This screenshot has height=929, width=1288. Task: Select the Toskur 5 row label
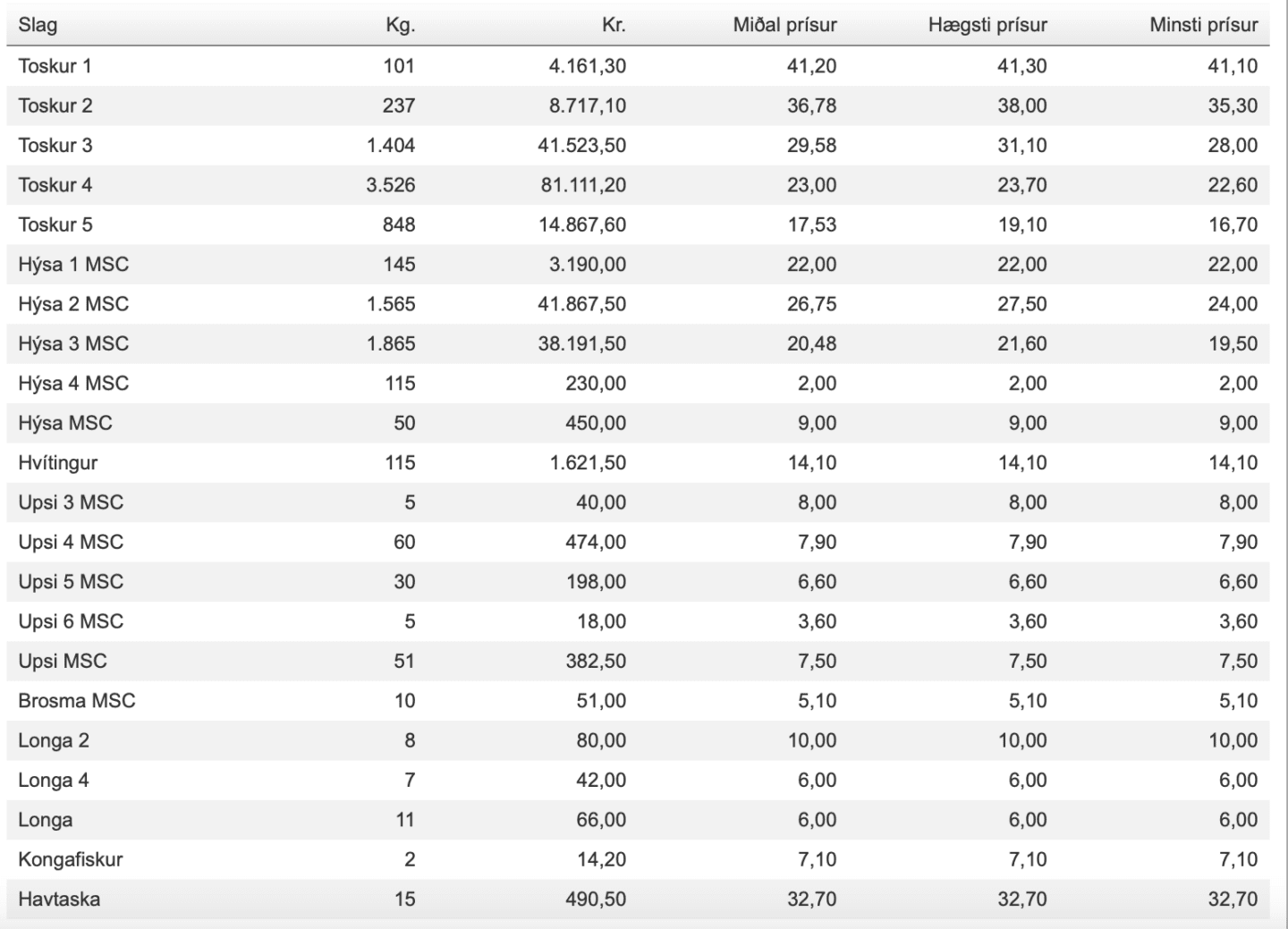point(55,224)
